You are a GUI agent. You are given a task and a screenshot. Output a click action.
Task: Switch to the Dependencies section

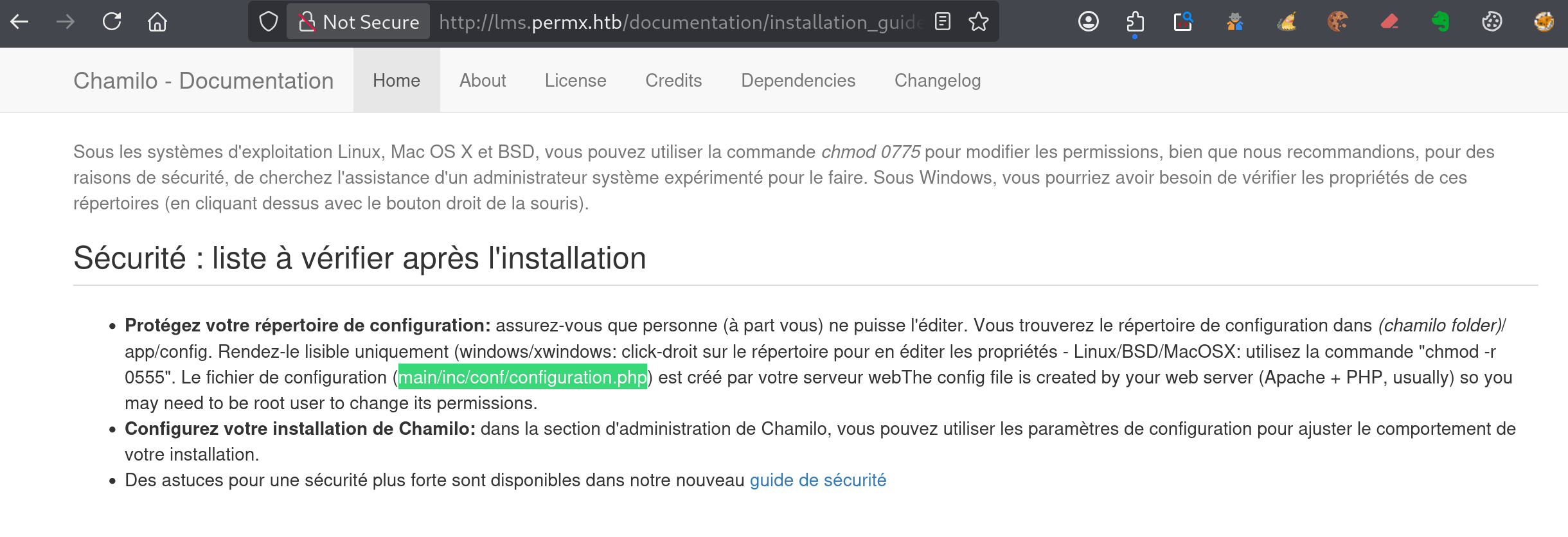(798, 80)
